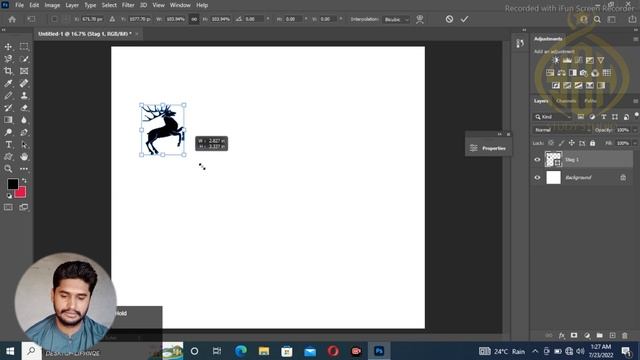
Task: Set the background color red swatch
Action: [x=22, y=193]
